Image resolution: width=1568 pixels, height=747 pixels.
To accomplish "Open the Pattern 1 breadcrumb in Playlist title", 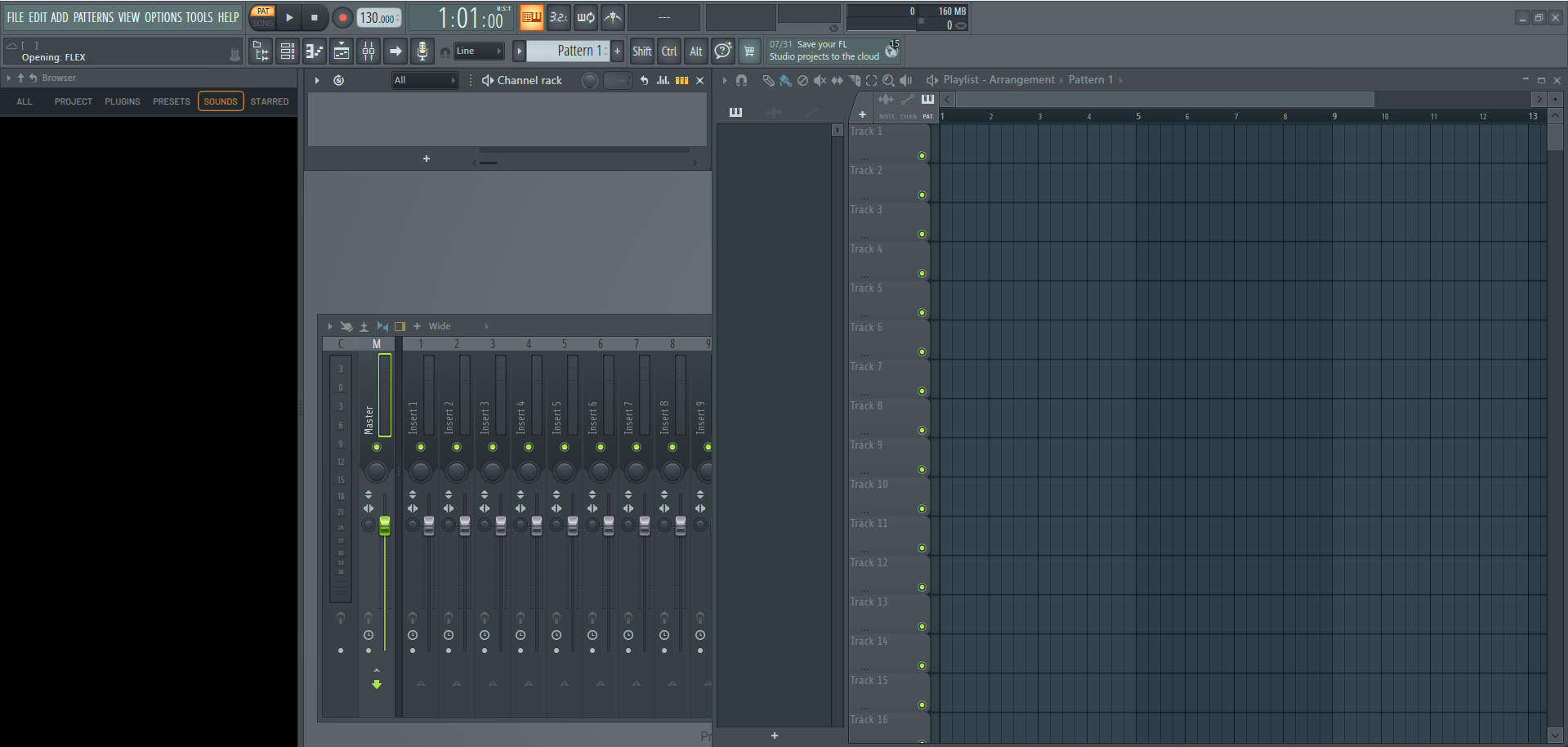I will pos(1091,79).
